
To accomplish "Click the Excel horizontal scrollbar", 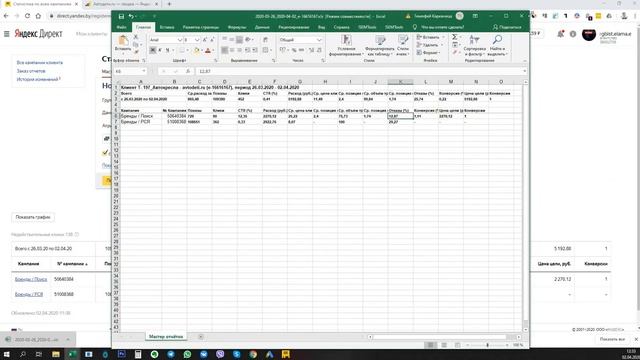I will [440, 337].
